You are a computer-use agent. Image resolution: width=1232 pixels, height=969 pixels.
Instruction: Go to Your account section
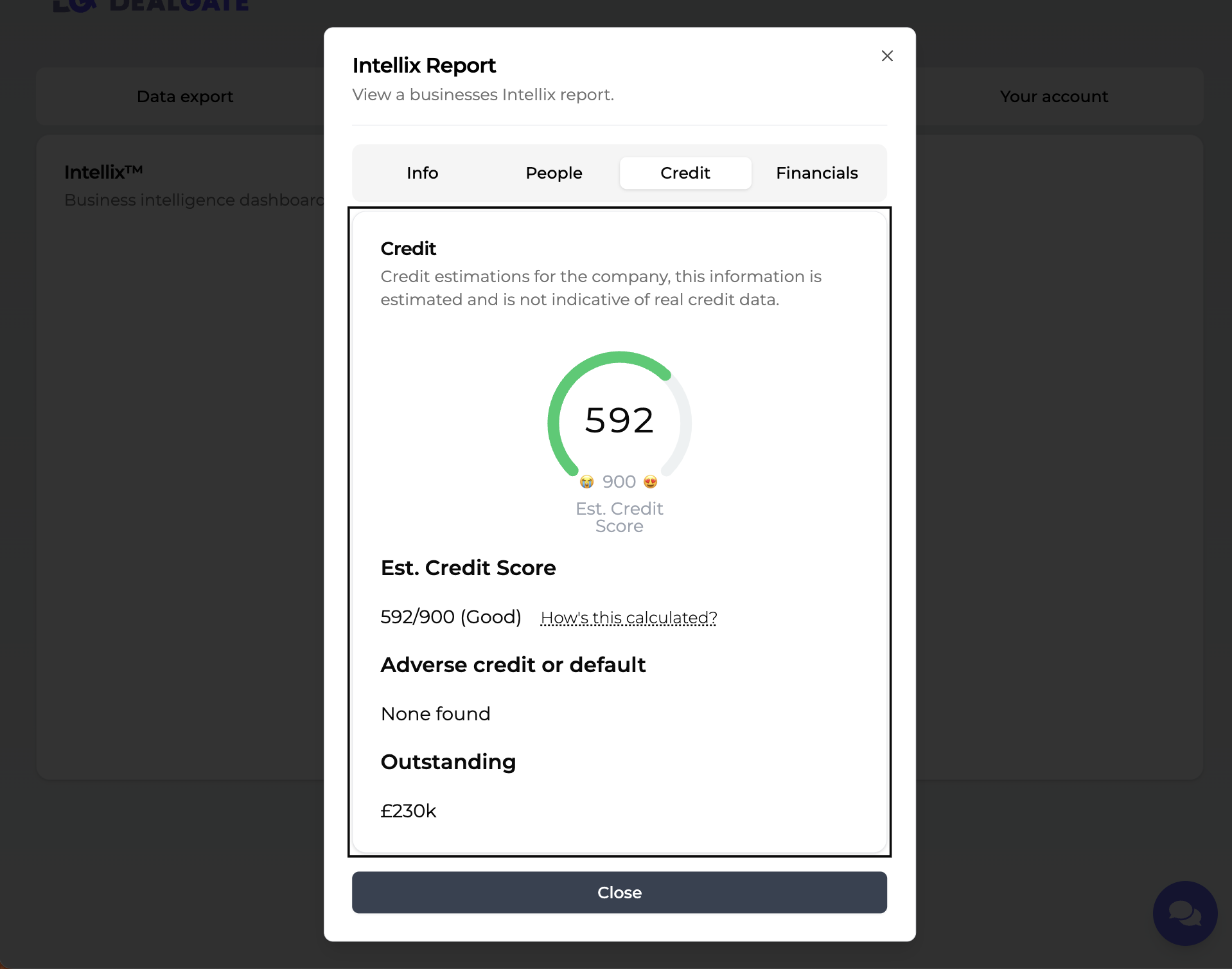pyautogui.click(x=1054, y=96)
